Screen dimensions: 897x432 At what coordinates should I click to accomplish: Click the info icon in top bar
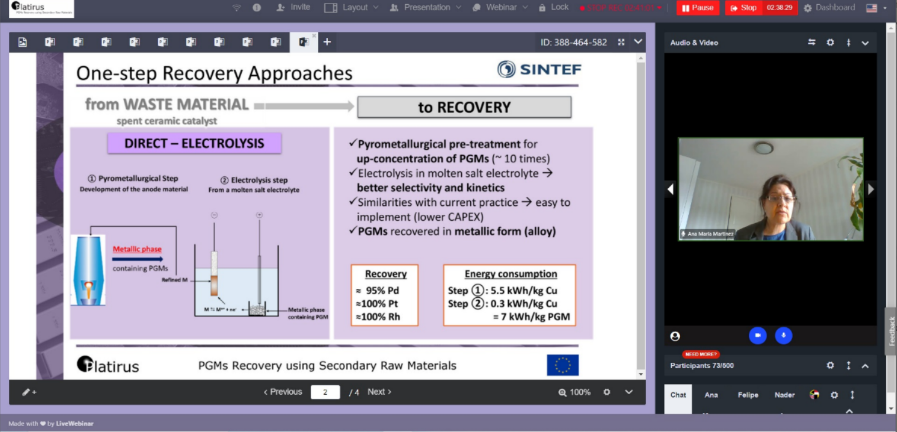tap(257, 7)
